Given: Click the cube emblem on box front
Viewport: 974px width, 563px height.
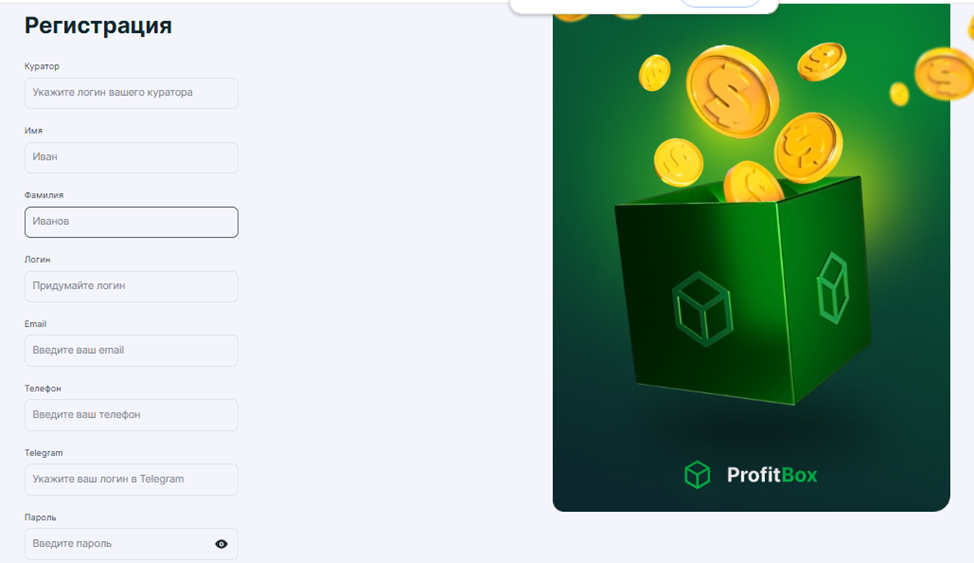Looking at the screenshot, I should [703, 309].
